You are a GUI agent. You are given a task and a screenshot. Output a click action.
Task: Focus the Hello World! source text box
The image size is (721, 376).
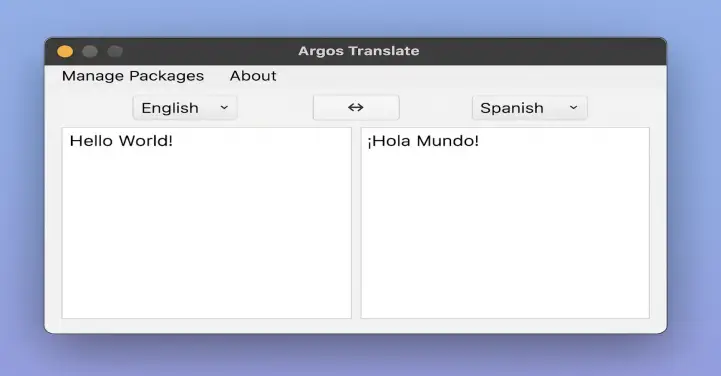click(206, 223)
